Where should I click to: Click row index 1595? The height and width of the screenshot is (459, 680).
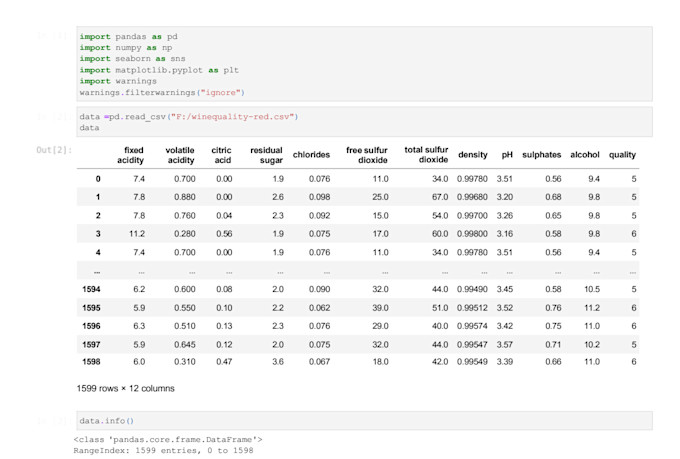click(91, 308)
